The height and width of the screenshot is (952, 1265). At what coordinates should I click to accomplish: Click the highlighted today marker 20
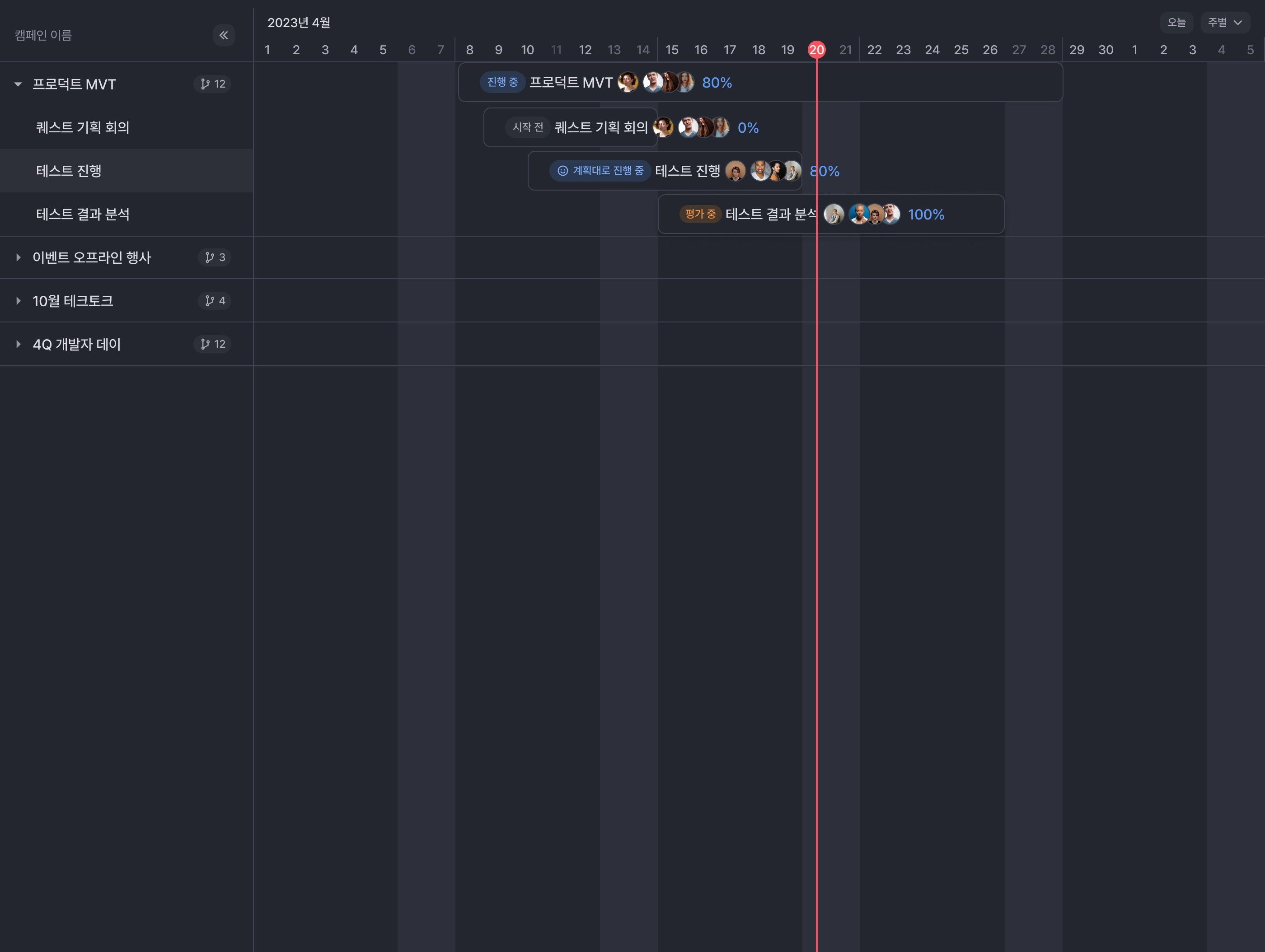click(x=817, y=50)
